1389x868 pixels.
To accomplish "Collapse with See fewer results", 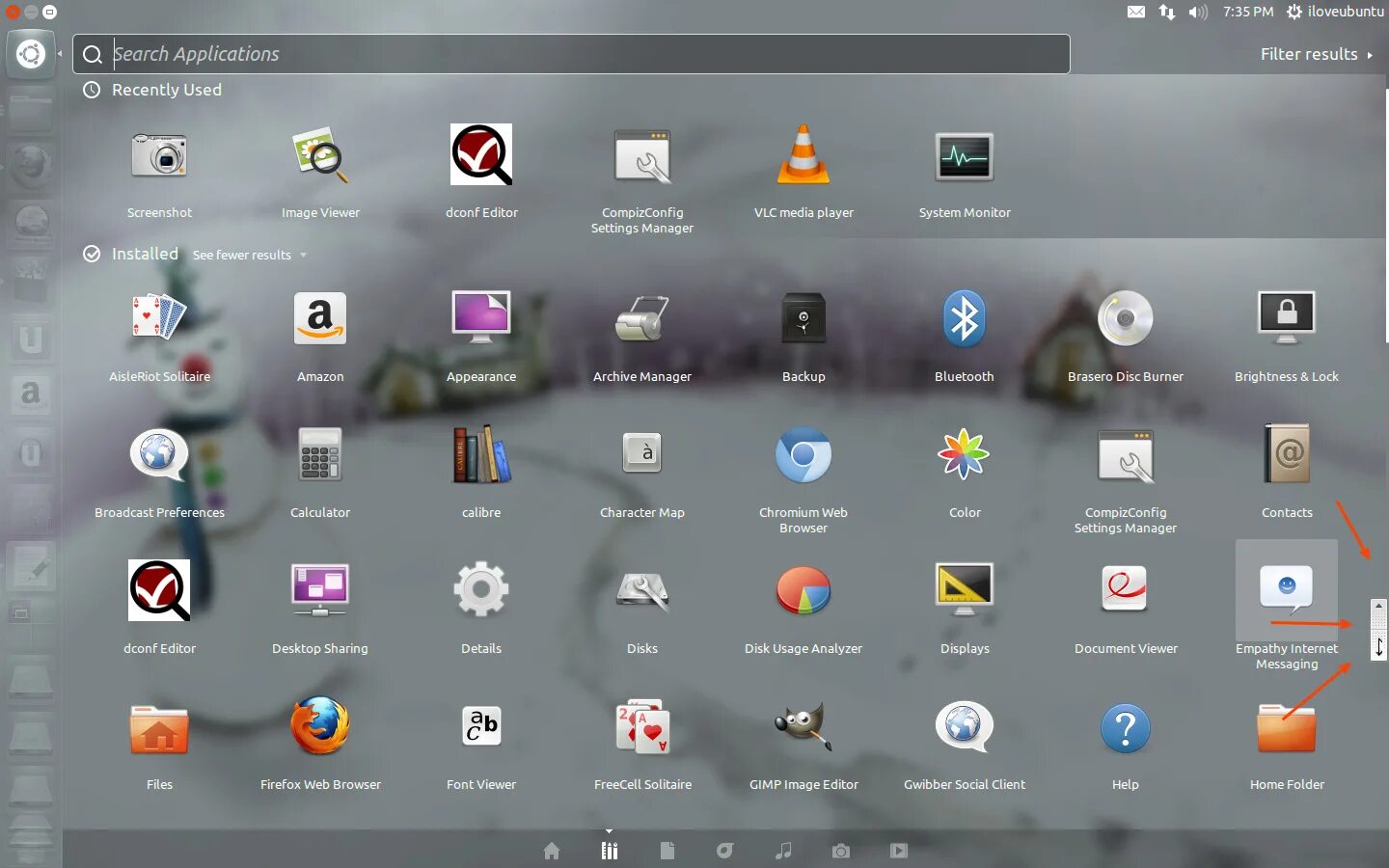I will [249, 255].
